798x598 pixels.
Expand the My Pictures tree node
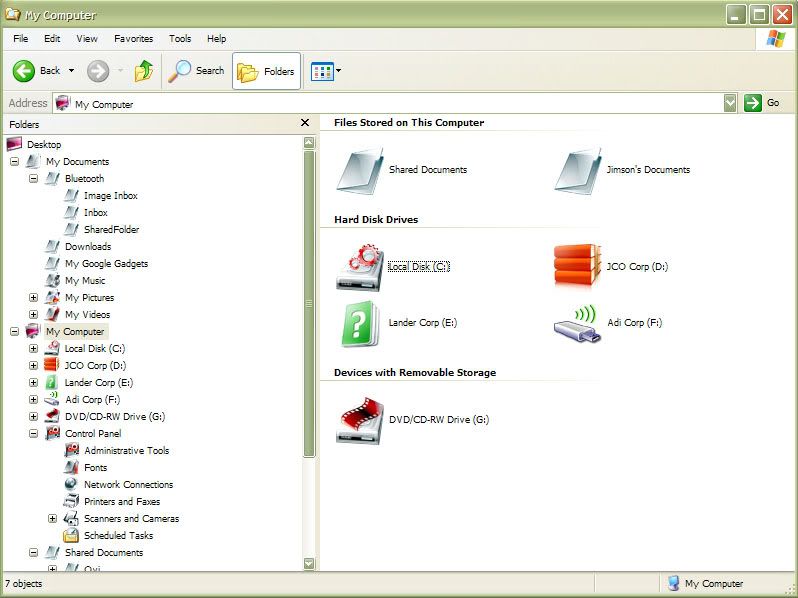click(x=33, y=298)
